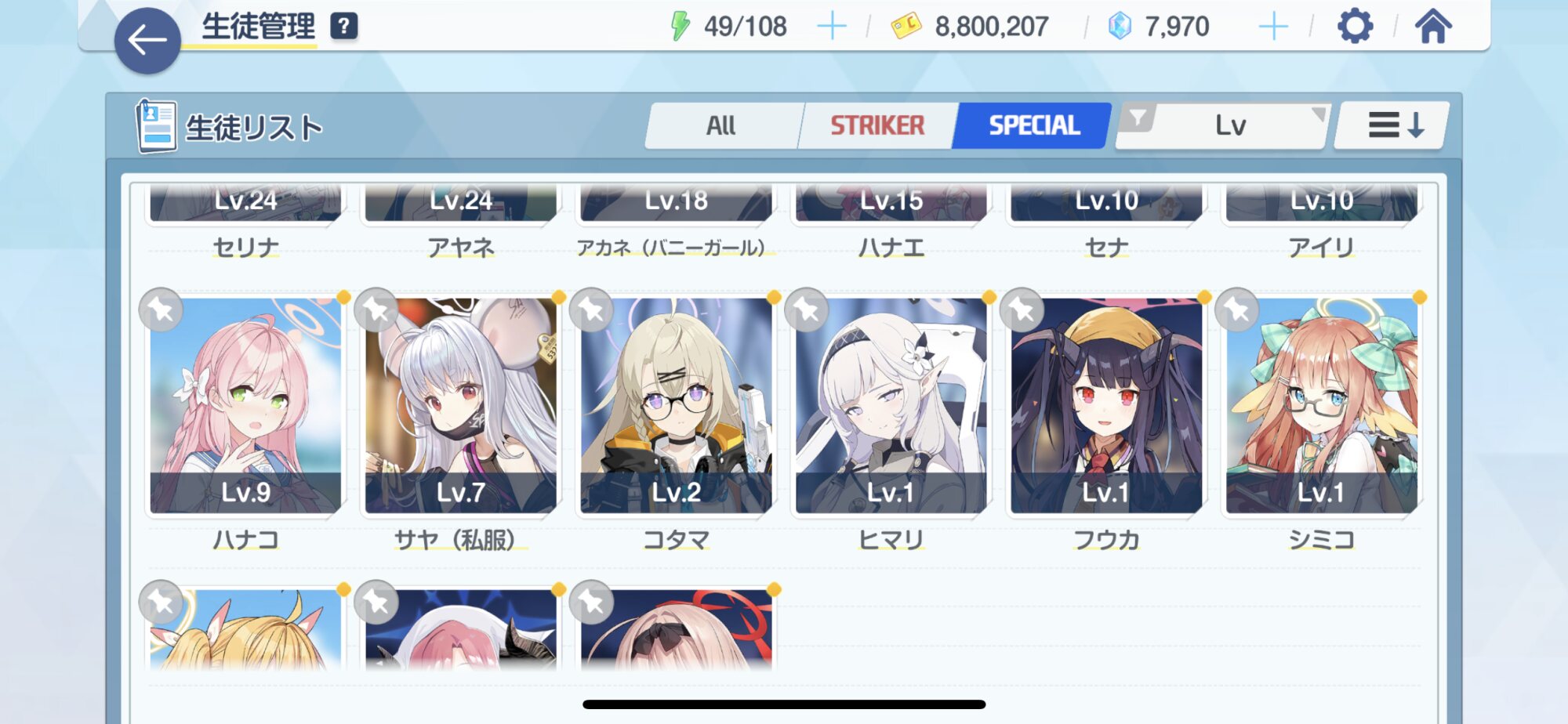This screenshot has height=724, width=1568.
Task: Toggle the favorite pin on コタマ
Action: click(x=591, y=310)
